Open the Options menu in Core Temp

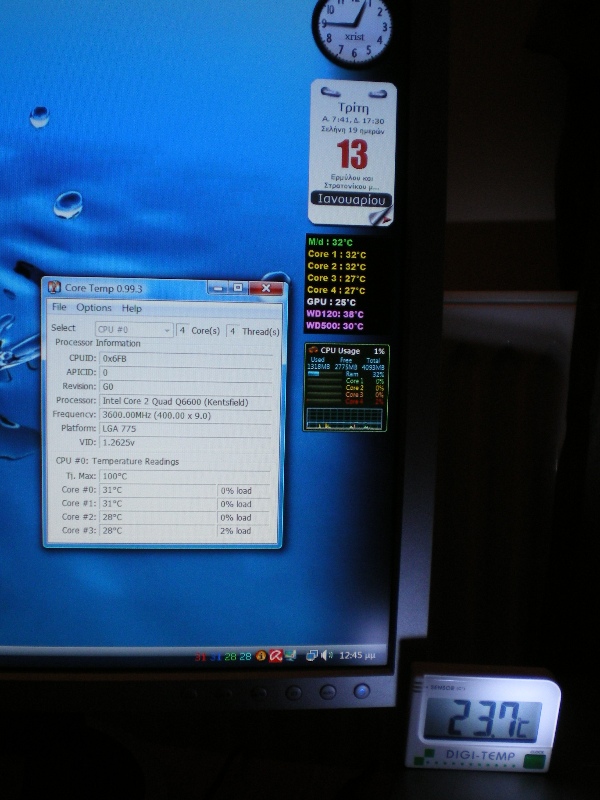click(94, 308)
